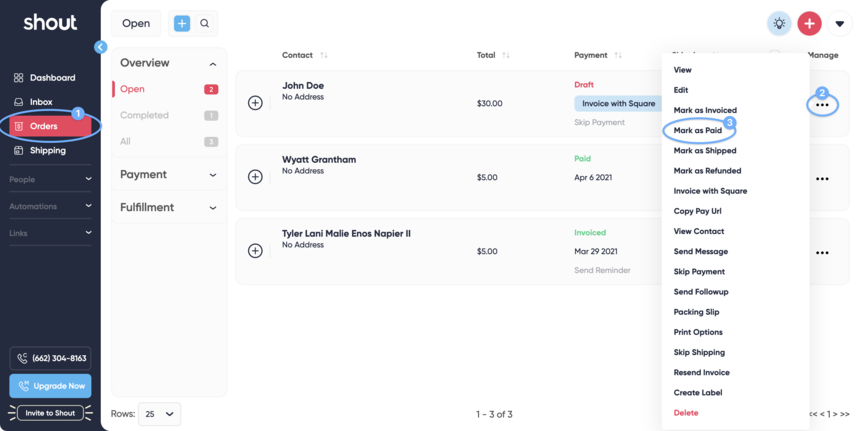Click Wyatt Grantham contact name
This screenshot has width=860, height=431.
pyautogui.click(x=319, y=160)
